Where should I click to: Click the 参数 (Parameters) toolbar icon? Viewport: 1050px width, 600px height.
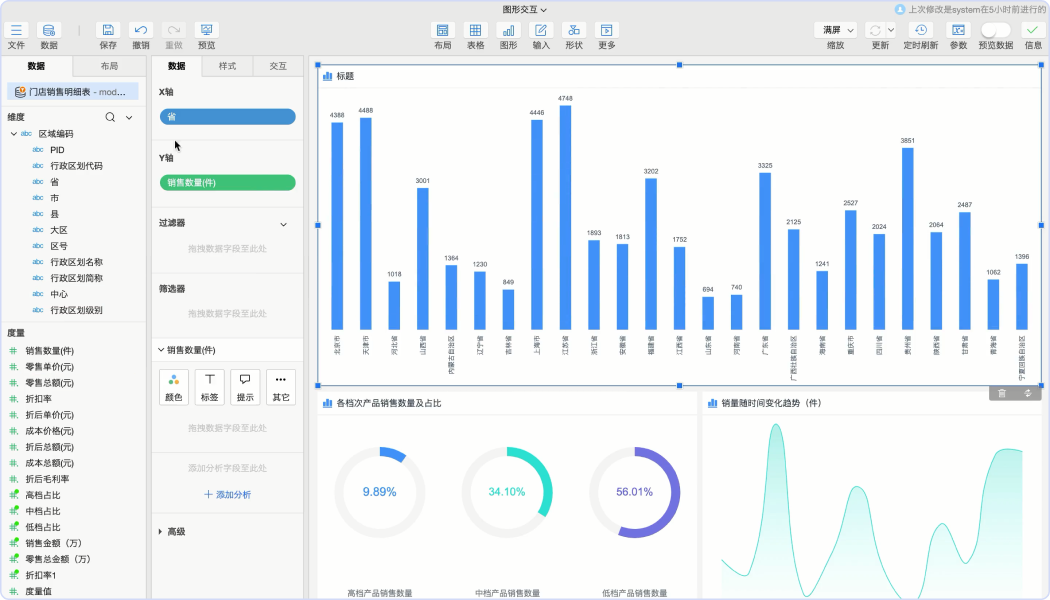point(958,31)
